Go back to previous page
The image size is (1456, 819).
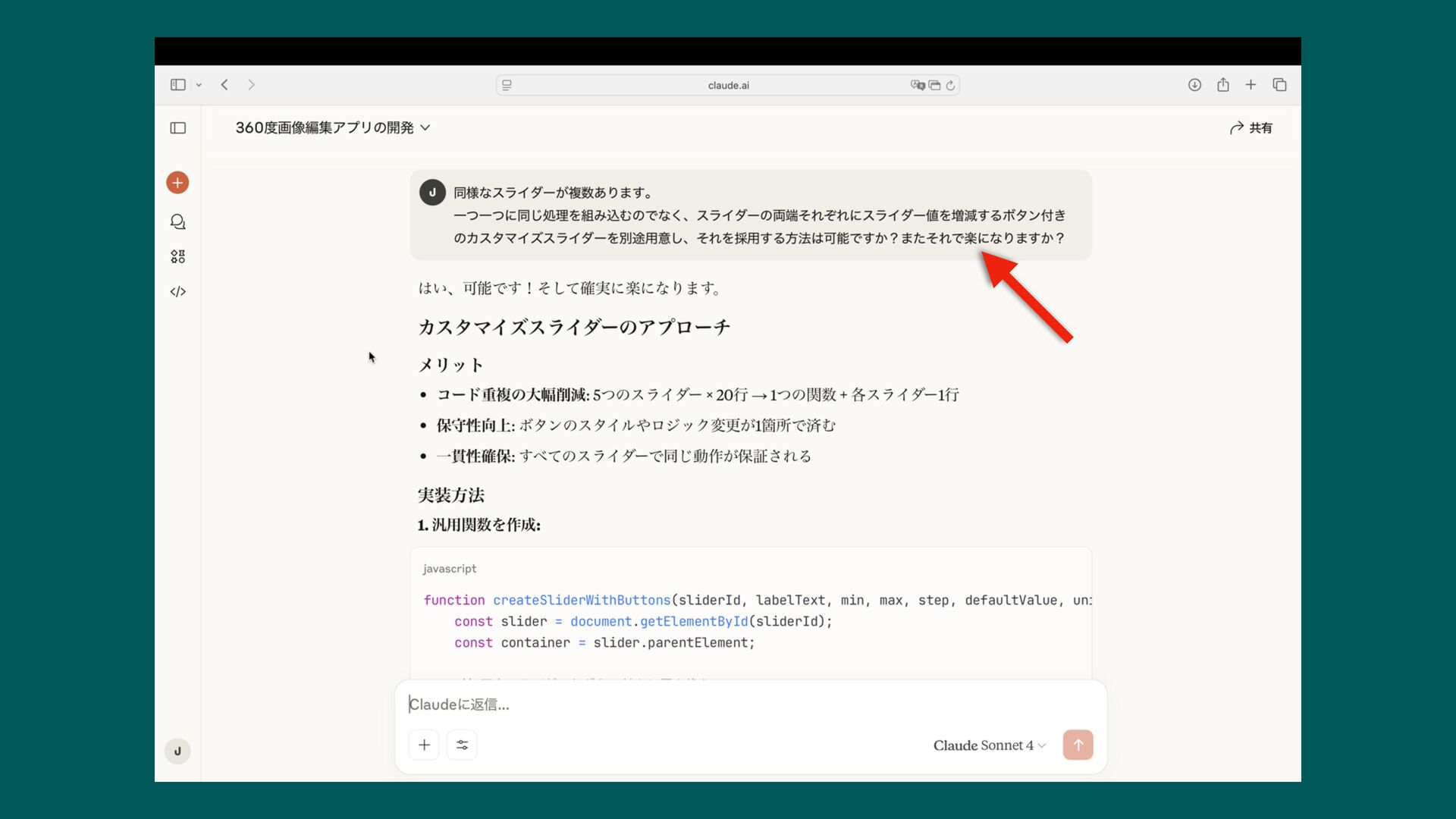click(x=224, y=85)
